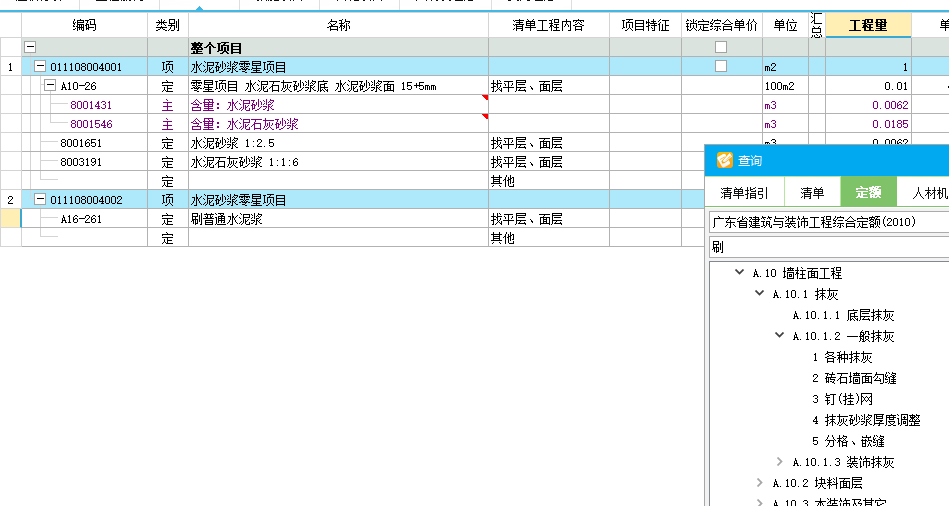Click name cell 水泥石灰砂浆 1:1:6
Image resolution: width=949 pixels, height=506 pixels.
click(x=338, y=162)
